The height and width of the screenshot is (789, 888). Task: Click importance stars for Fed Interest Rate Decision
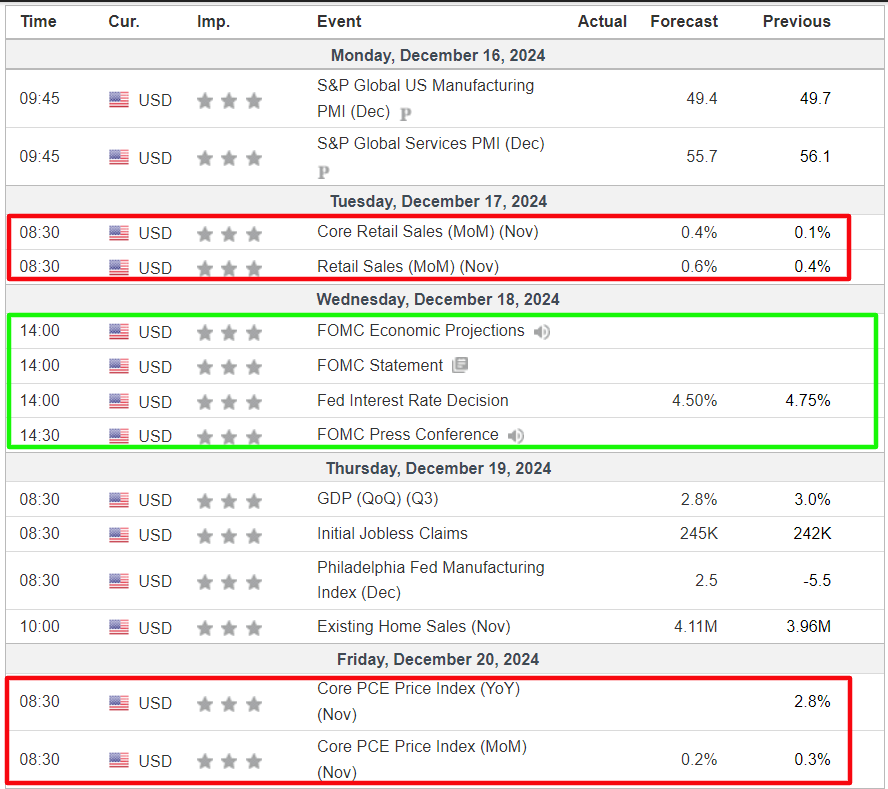pyautogui.click(x=229, y=402)
